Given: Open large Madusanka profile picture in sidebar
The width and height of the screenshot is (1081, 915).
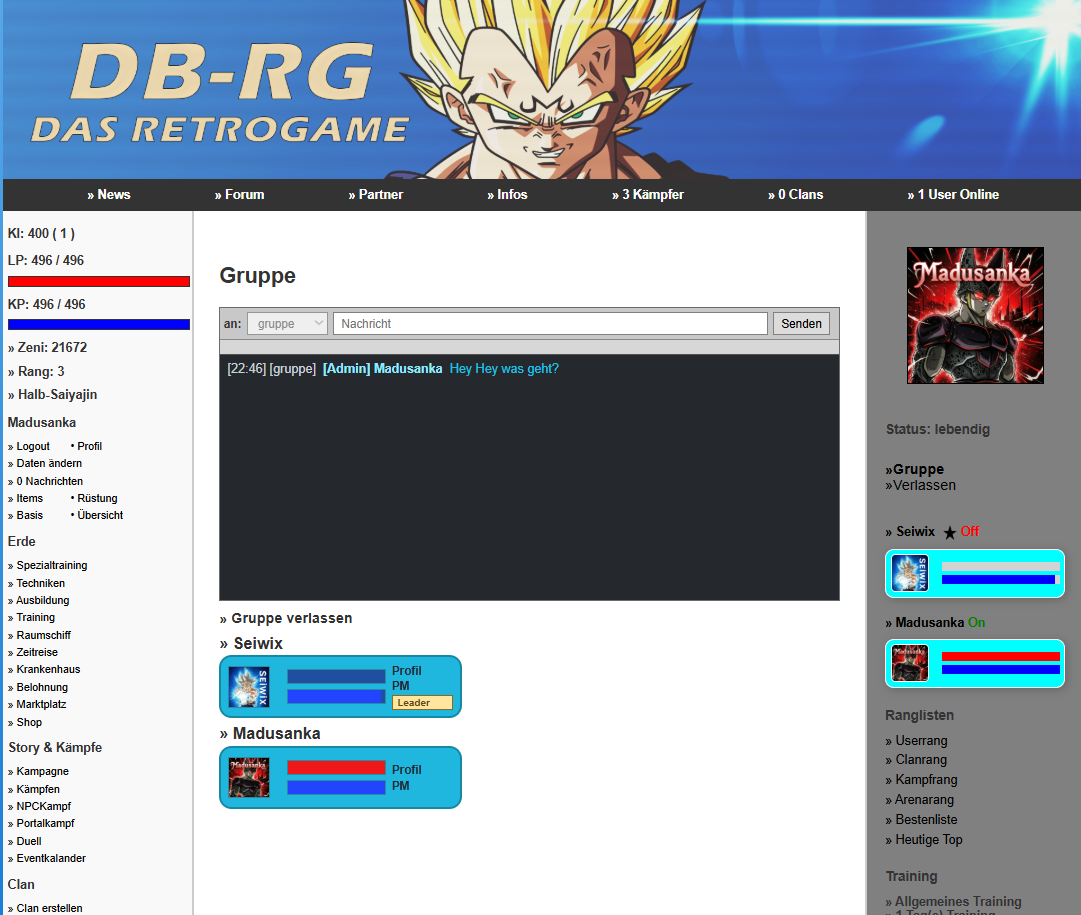Looking at the screenshot, I should (975, 315).
